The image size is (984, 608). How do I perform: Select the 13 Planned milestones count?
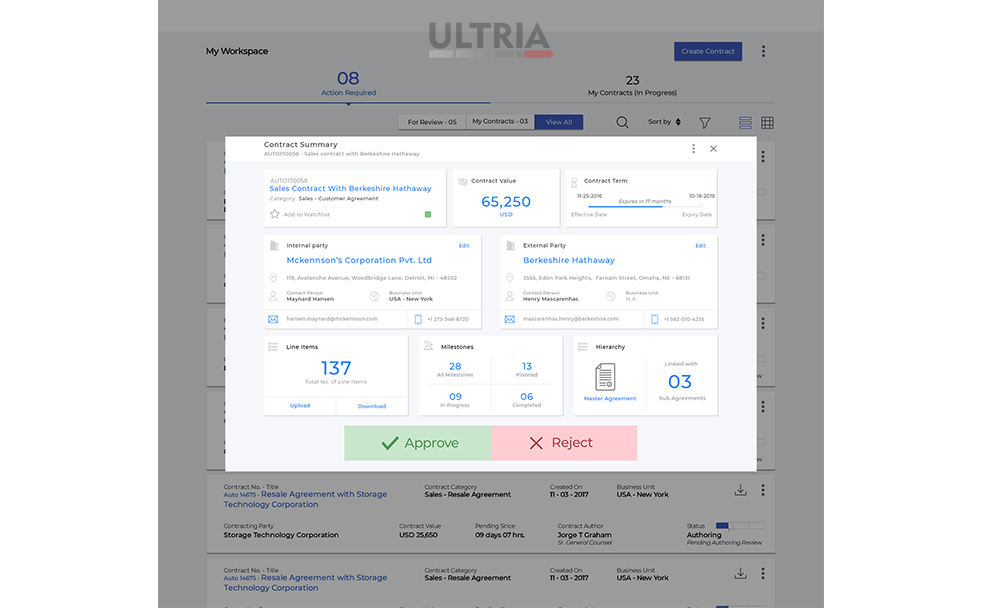527,366
